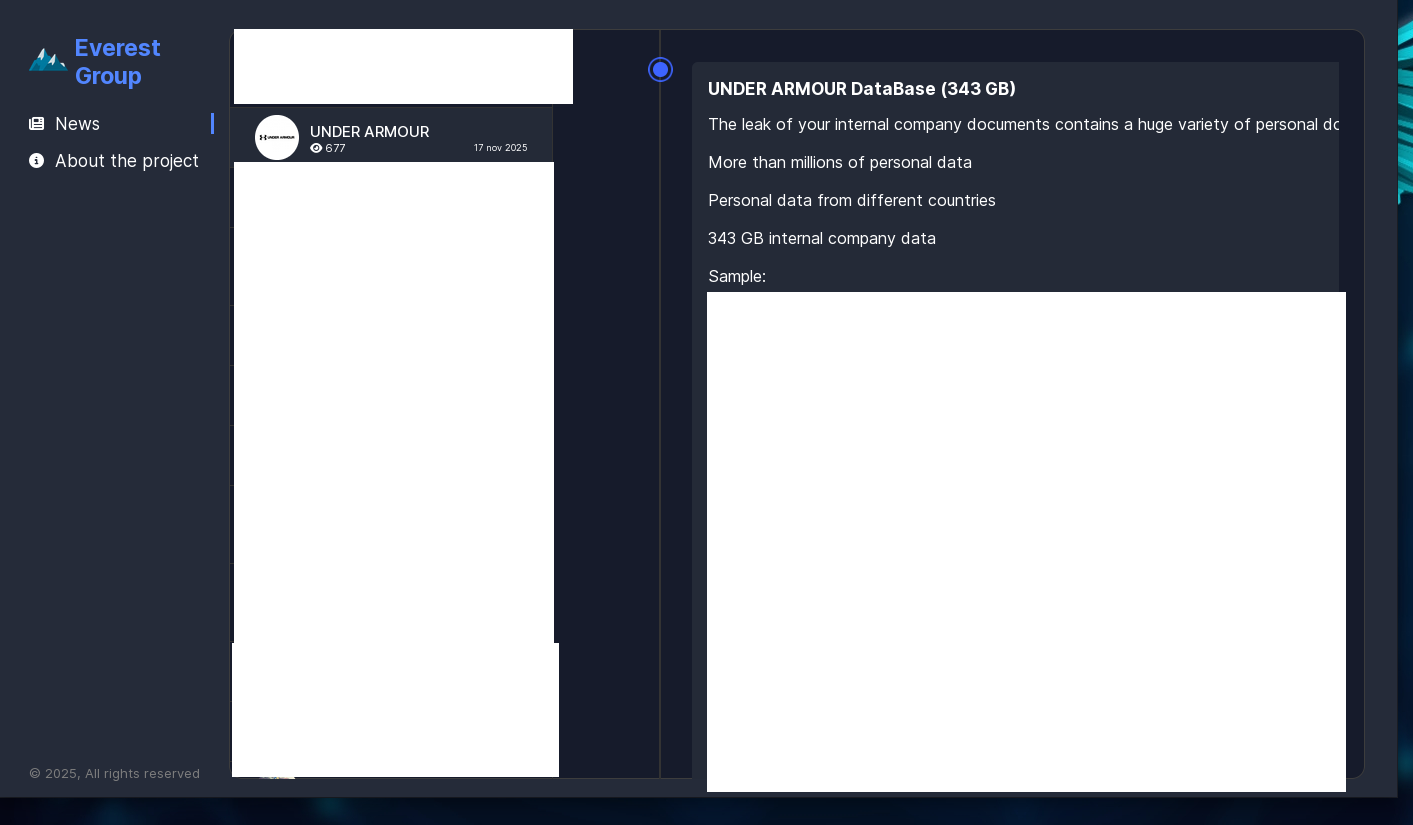The image size is (1413, 825).
Task: Click the sample image area below Sample:
Action: point(1026,542)
